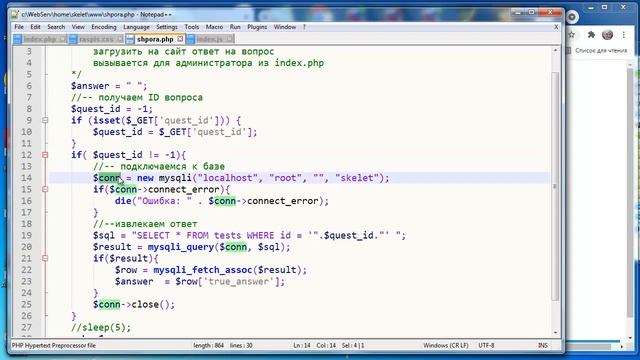Open the View menu
This screenshot has height=360, width=640.
coord(78,27)
